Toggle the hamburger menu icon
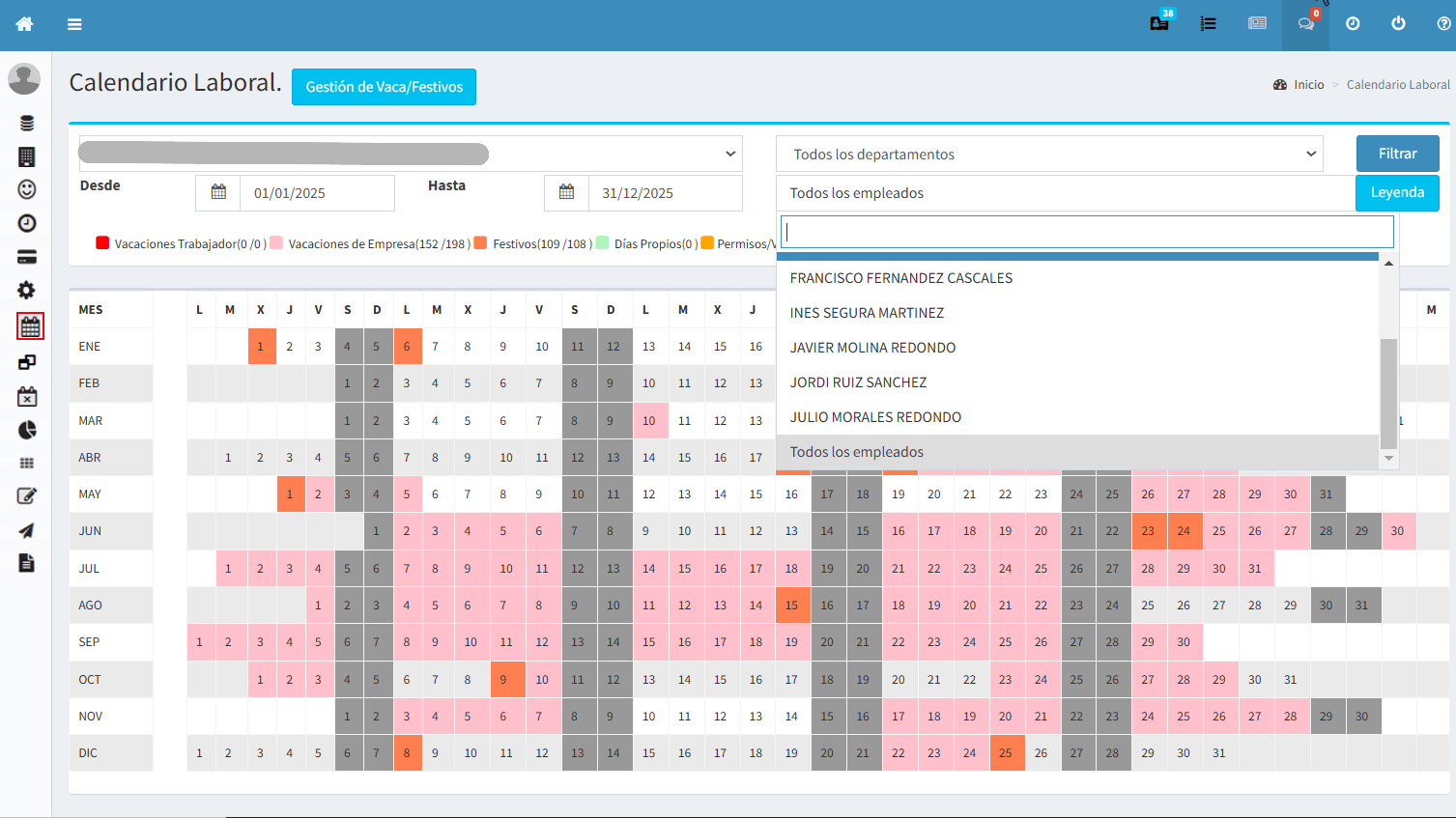Screen dimensions: 1456x818 coord(74,24)
